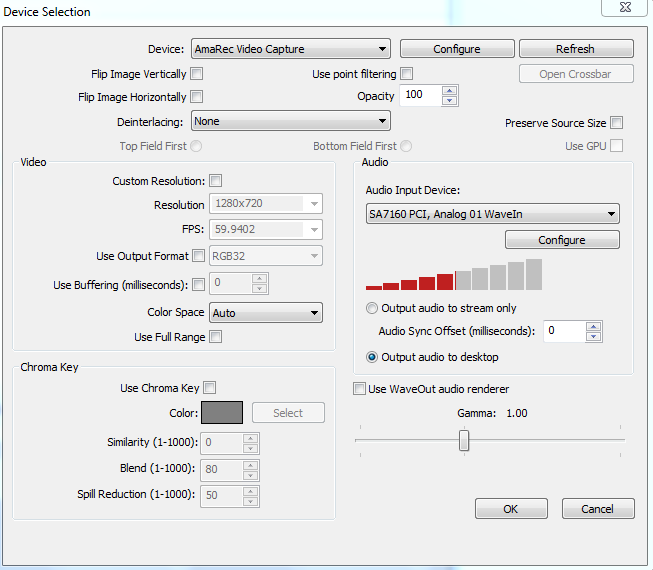Decrease buffering value with down arrow
Screen dimensions: 653x570
259,288
